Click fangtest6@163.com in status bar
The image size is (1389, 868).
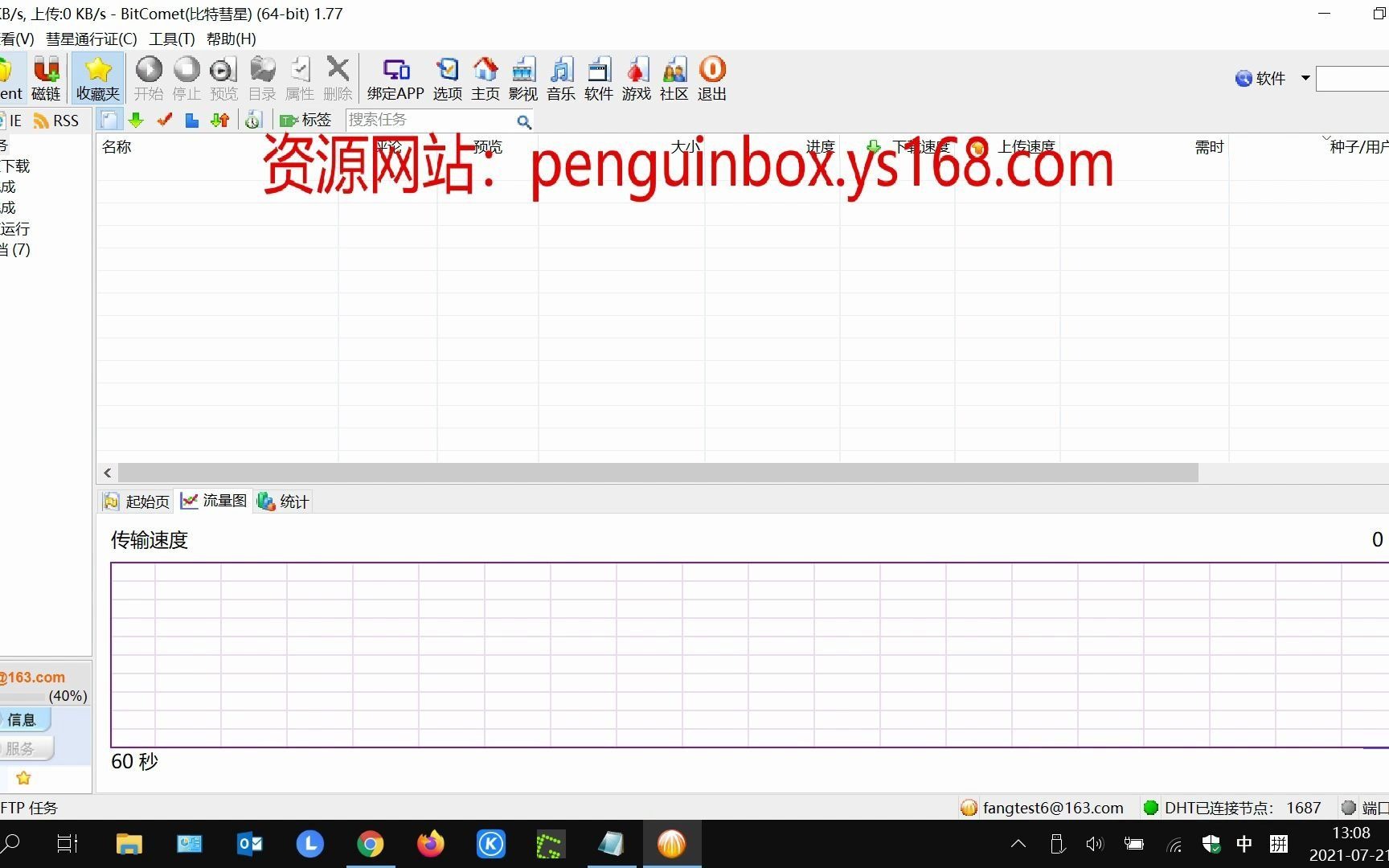pyautogui.click(x=1053, y=808)
